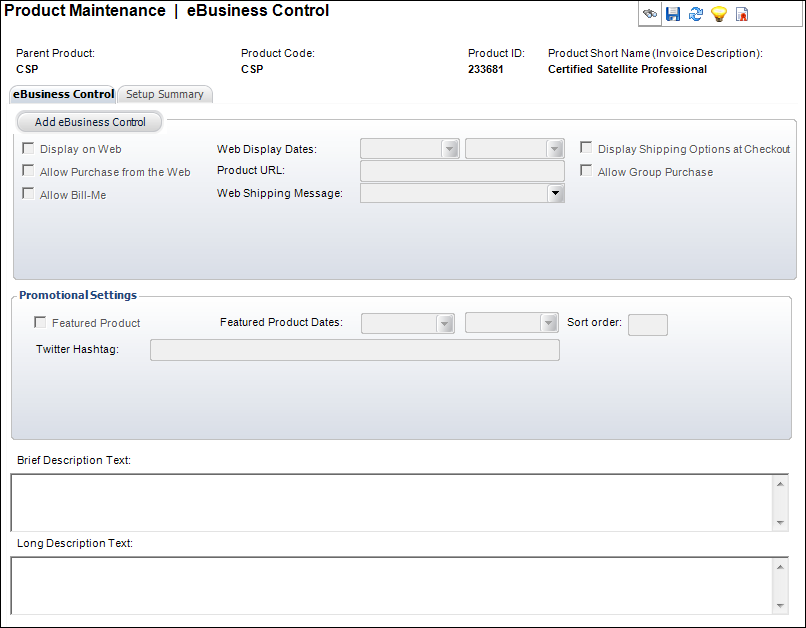Click the Brief Description scrollbar down arrow
806x628 pixels.
(x=780, y=523)
